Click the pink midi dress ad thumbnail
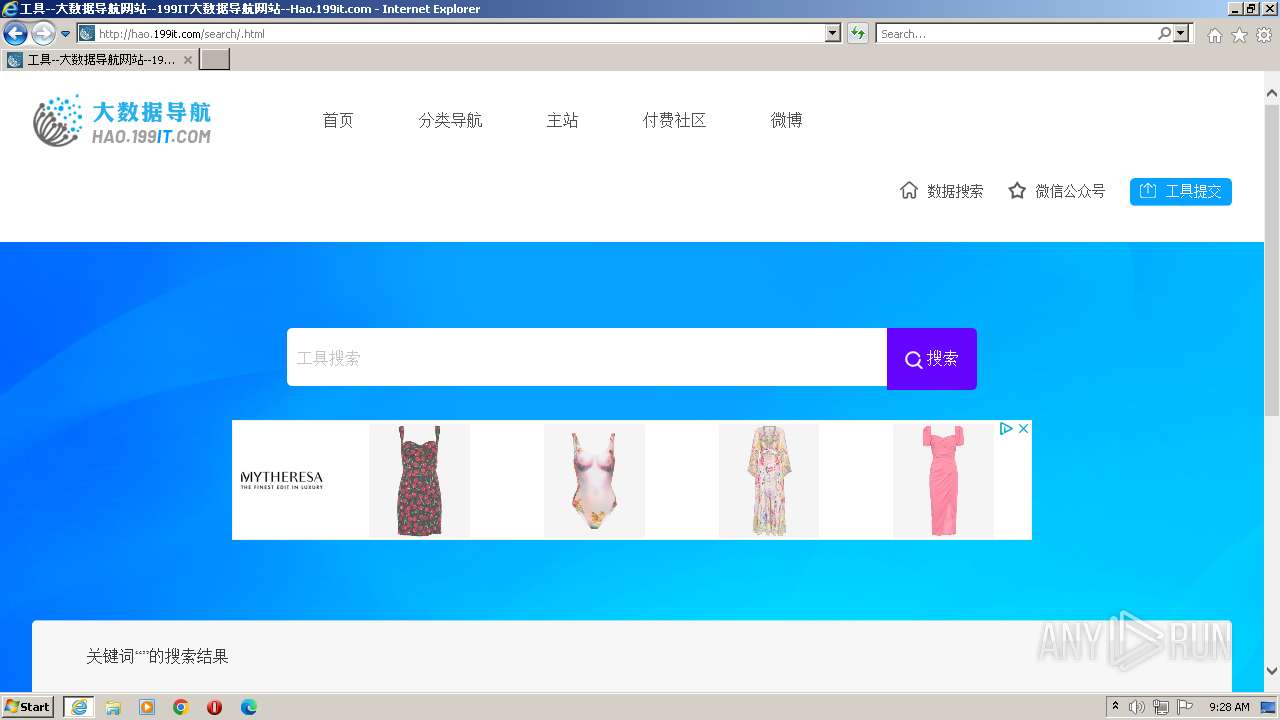Screen dimensions: 1280x720 click(x=943, y=480)
